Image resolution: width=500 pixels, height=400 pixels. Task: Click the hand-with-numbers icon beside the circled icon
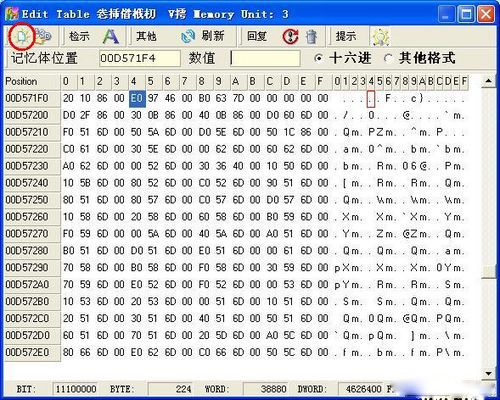[43, 36]
